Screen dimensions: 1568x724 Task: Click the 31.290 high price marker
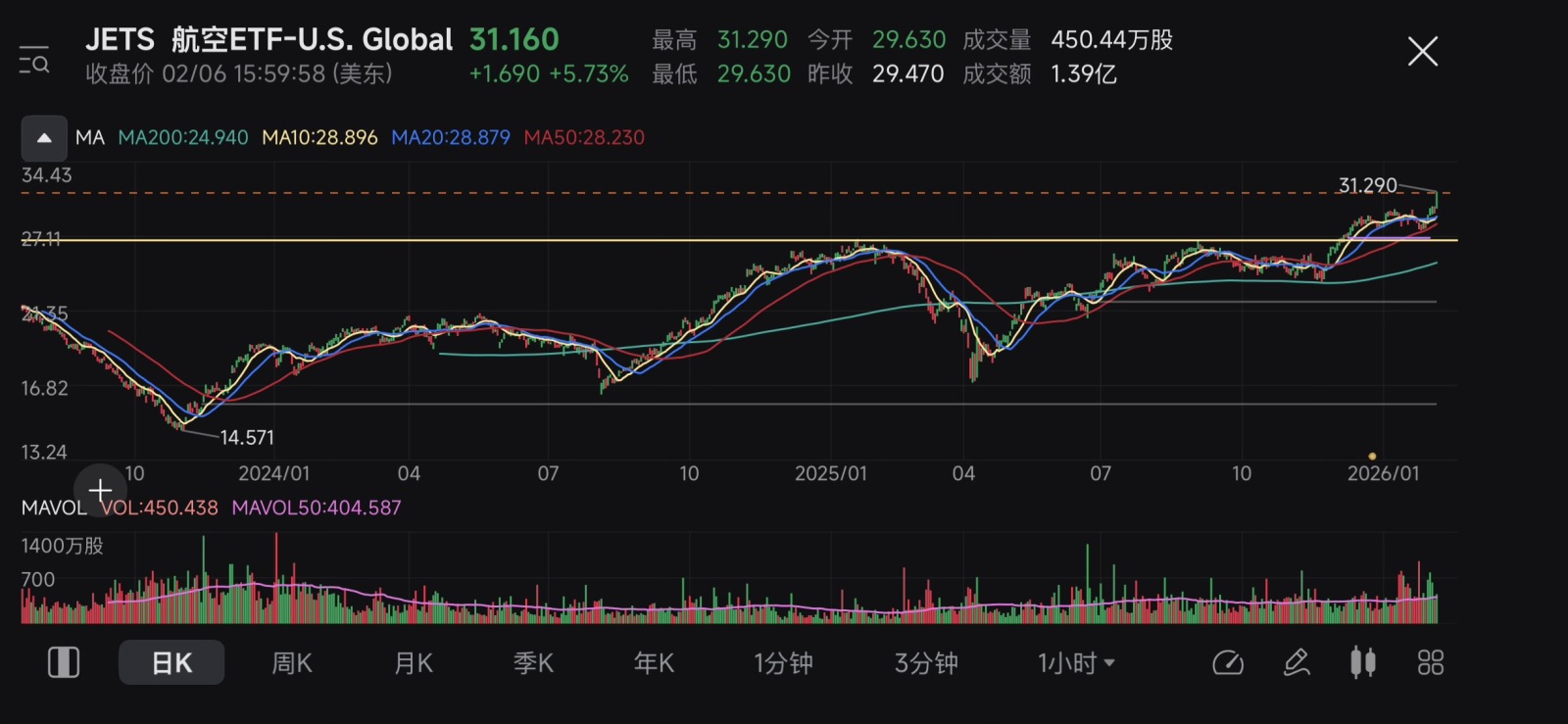1367,185
